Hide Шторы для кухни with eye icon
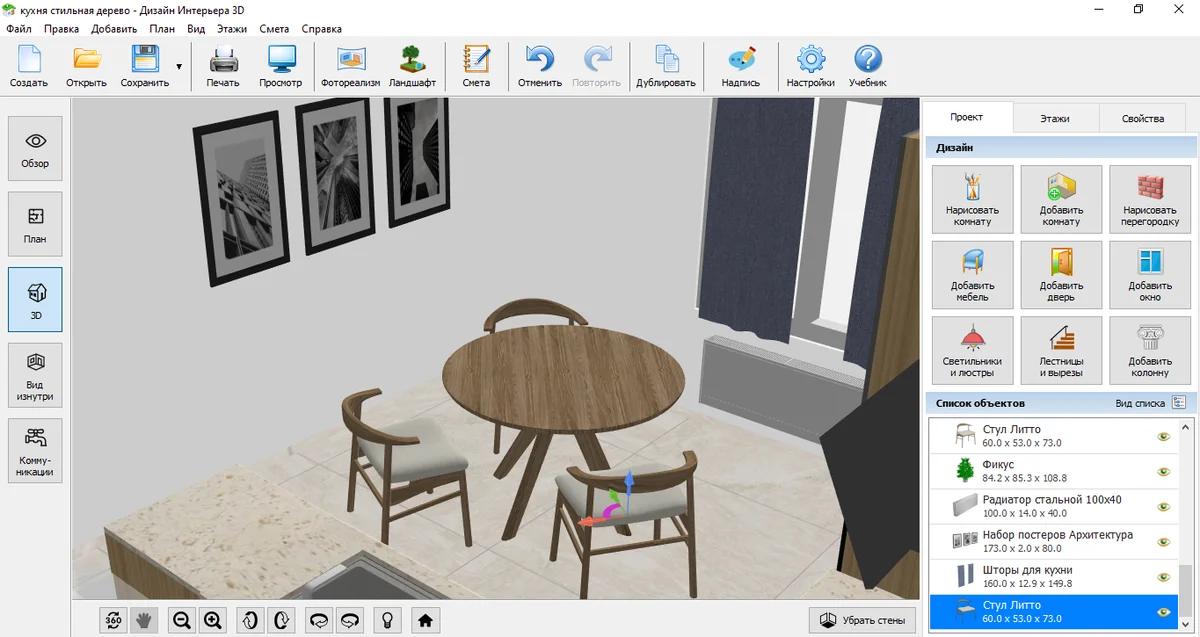The image size is (1200, 637). 1163,577
